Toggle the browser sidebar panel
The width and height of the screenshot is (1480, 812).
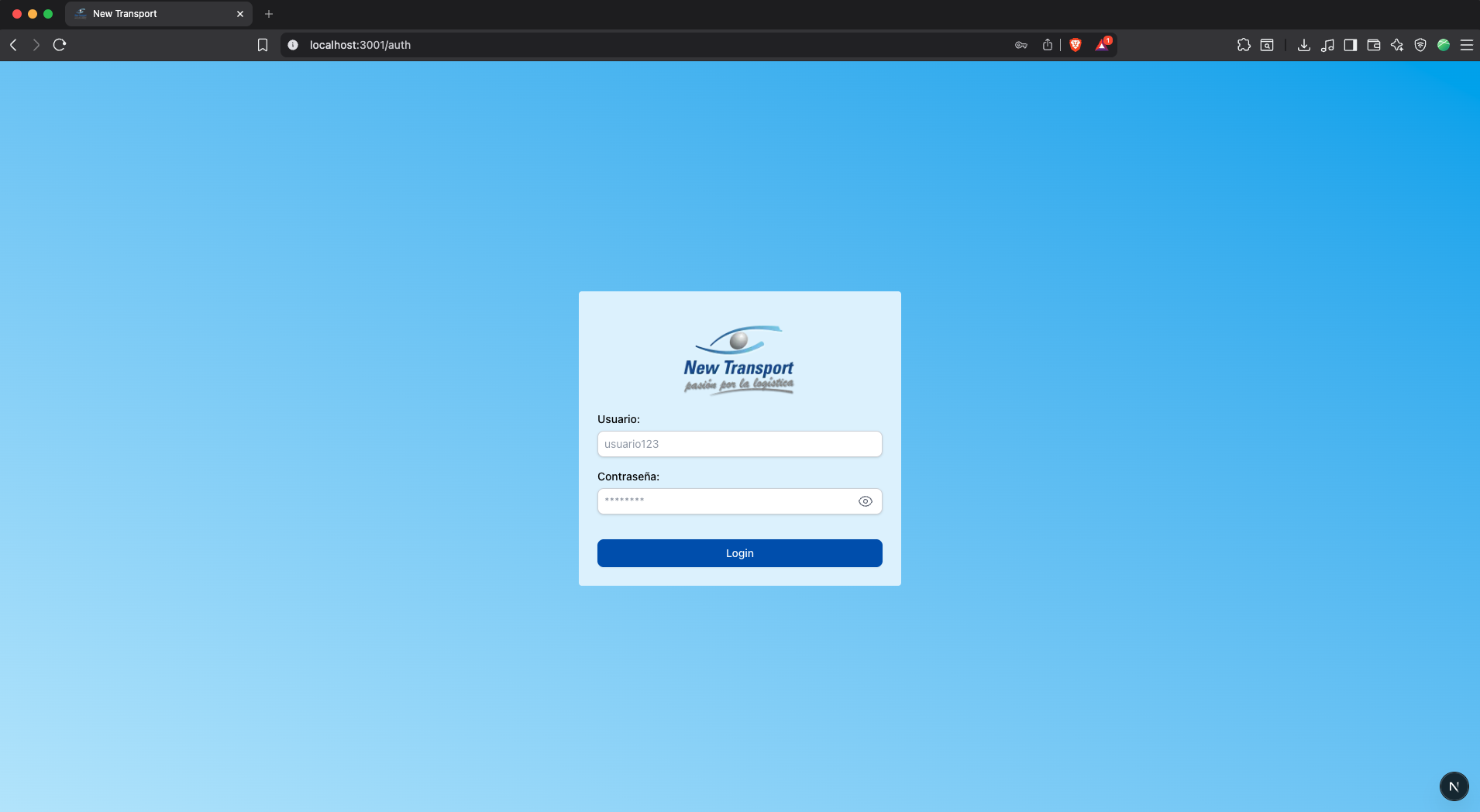click(x=1351, y=45)
